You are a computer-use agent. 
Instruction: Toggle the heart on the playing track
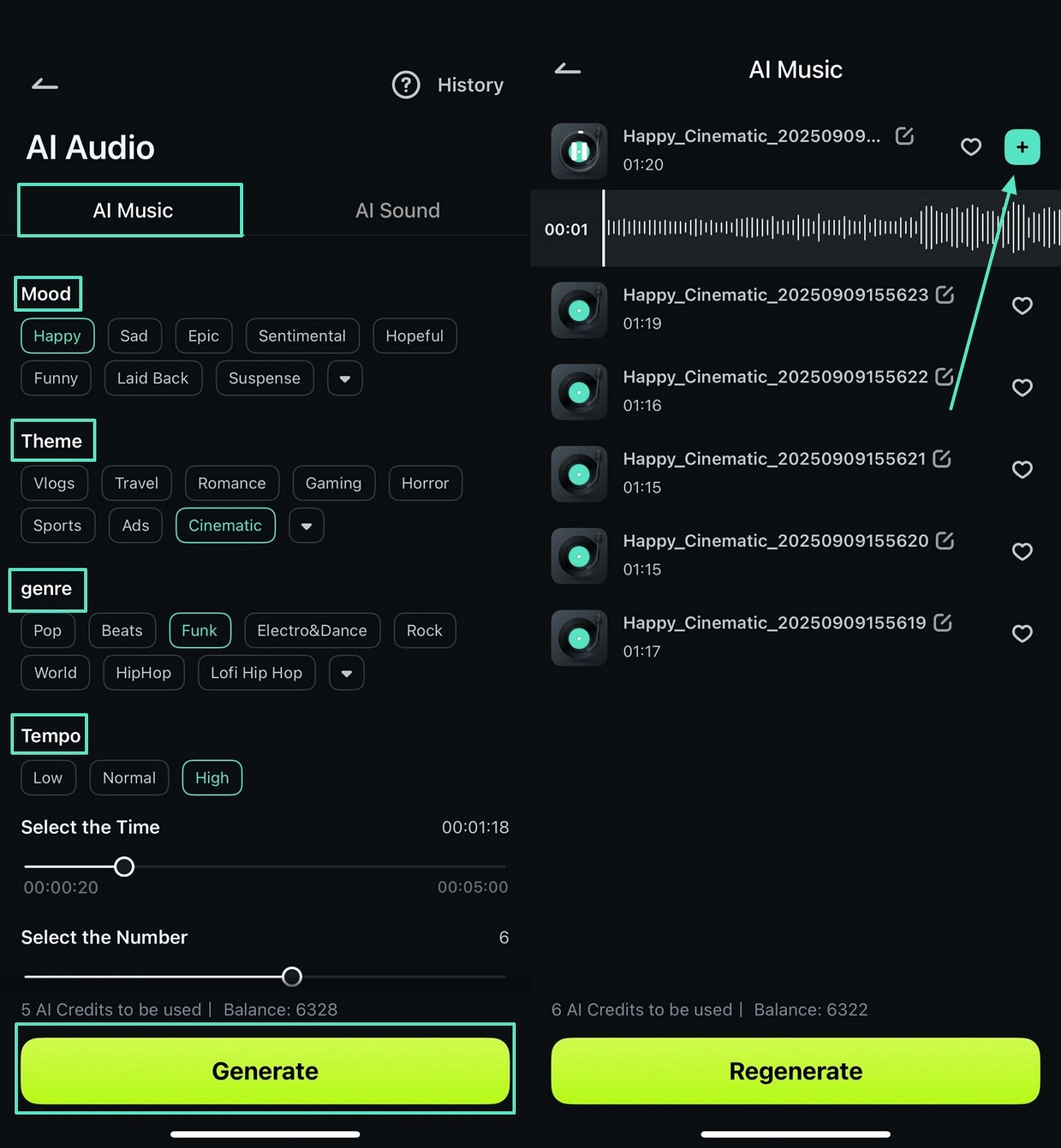pyautogui.click(x=970, y=147)
